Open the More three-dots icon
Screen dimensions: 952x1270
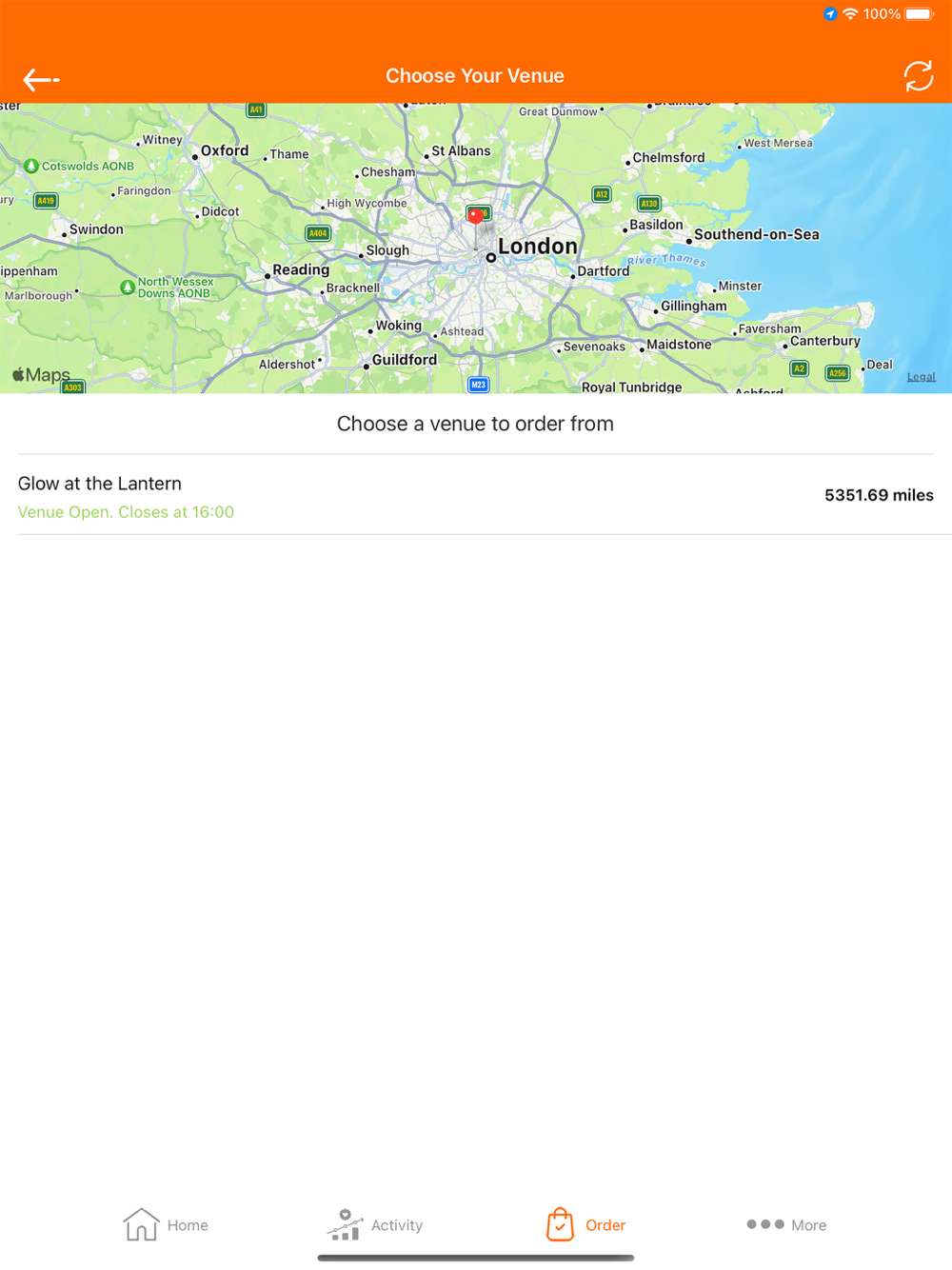(765, 1224)
